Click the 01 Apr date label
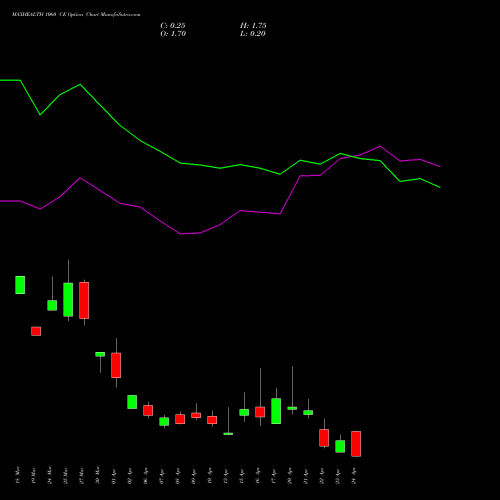500x500 pixels. (x=114, y=475)
